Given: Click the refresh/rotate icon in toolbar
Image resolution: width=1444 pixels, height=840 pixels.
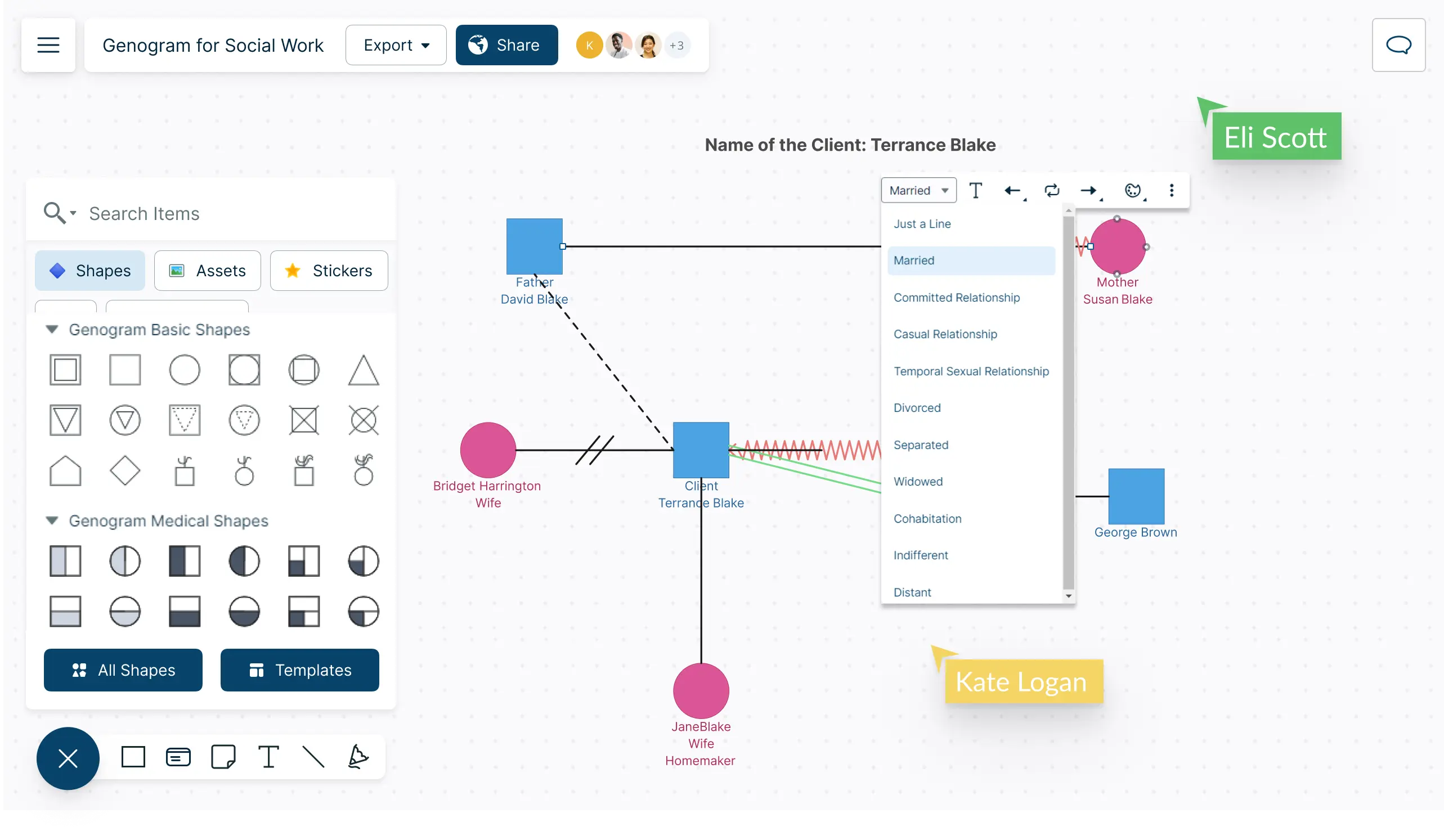Looking at the screenshot, I should point(1052,190).
